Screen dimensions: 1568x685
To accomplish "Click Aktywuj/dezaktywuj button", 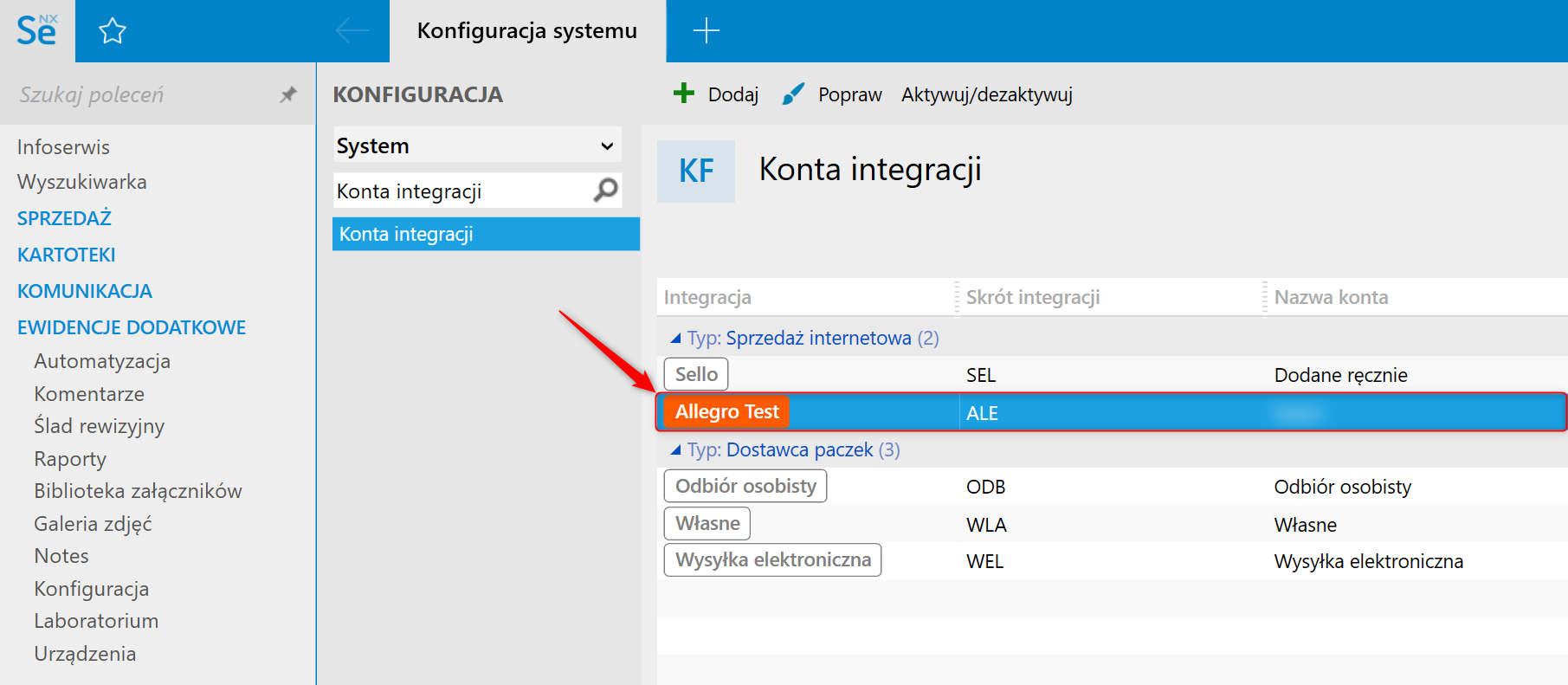I will pos(986,94).
